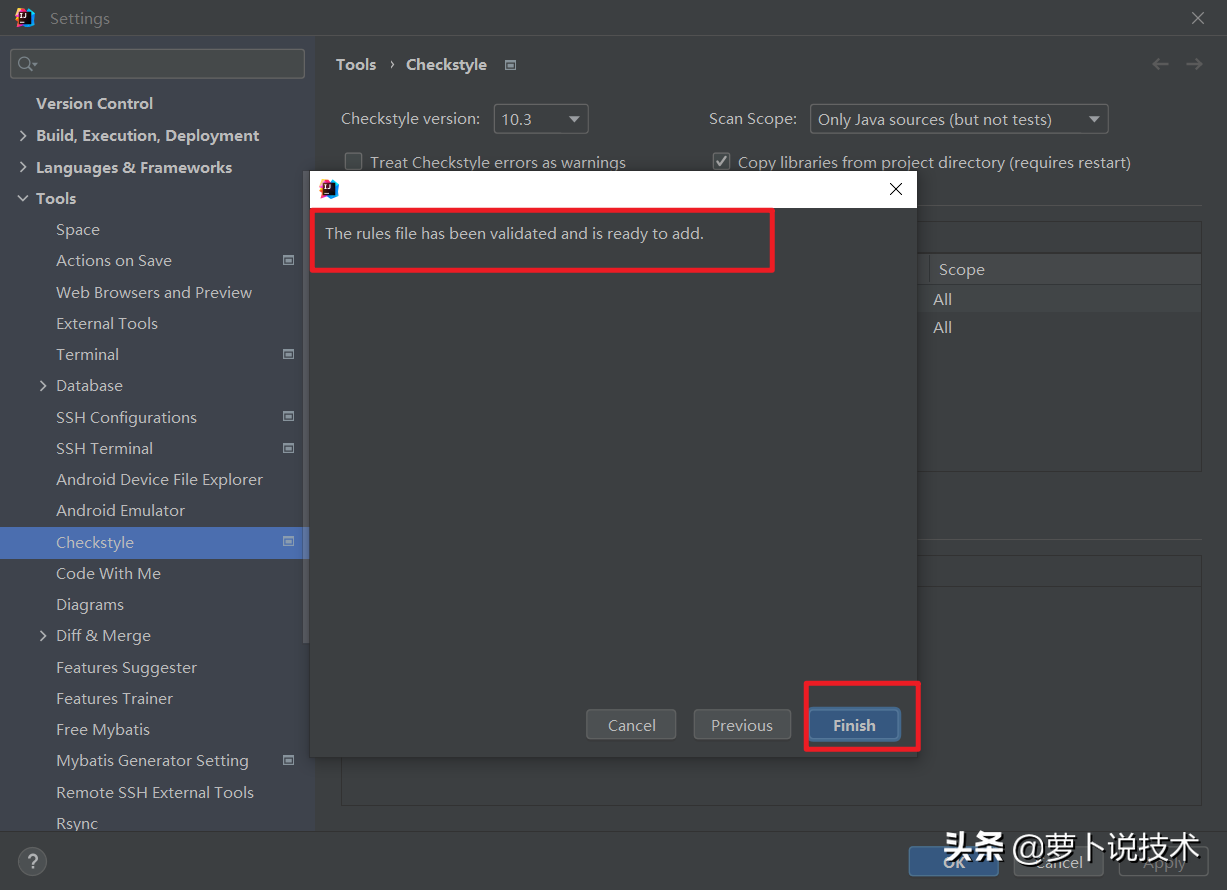The width and height of the screenshot is (1227, 890).
Task: Open Diagrams settings page
Action: (90, 605)
